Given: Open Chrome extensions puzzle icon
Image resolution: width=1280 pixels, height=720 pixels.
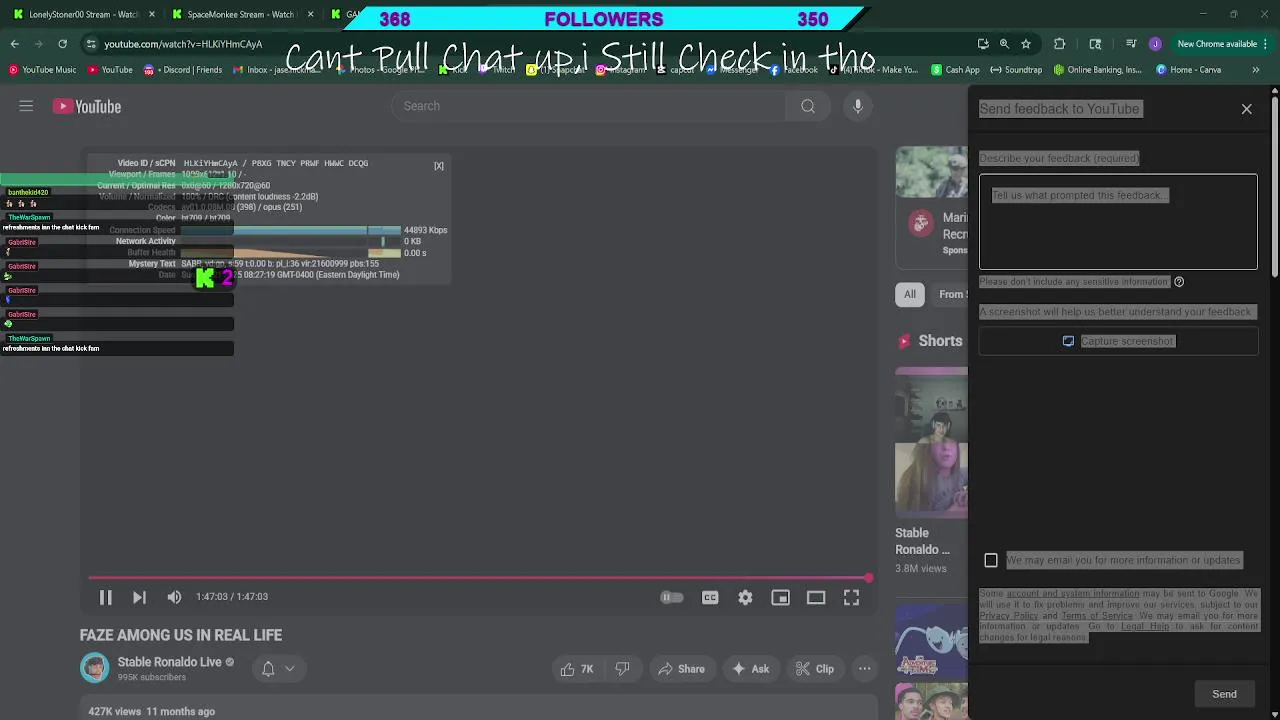Looking at the screenshot, I should (1060, 44).
